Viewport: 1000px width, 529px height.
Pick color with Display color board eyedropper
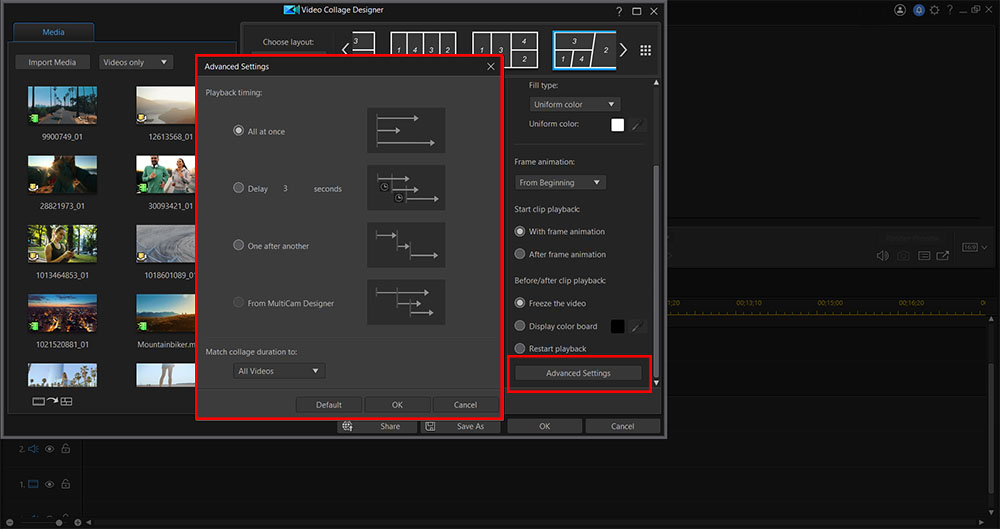click(636, 327)
